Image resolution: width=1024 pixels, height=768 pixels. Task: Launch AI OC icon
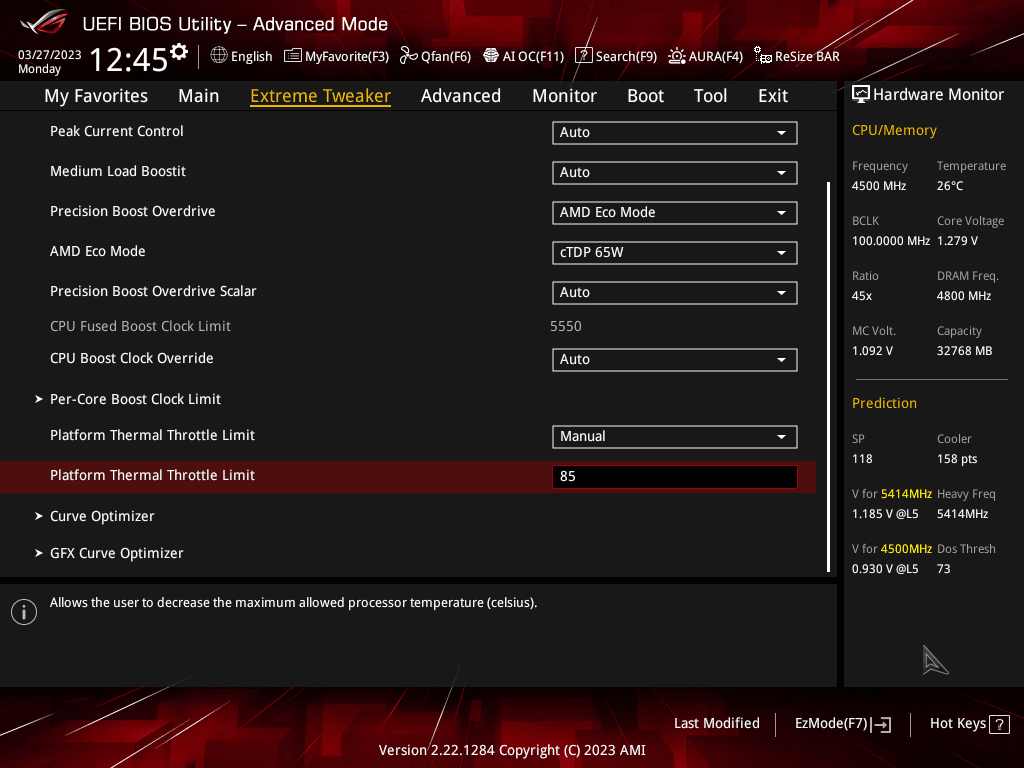coord(490,56)
